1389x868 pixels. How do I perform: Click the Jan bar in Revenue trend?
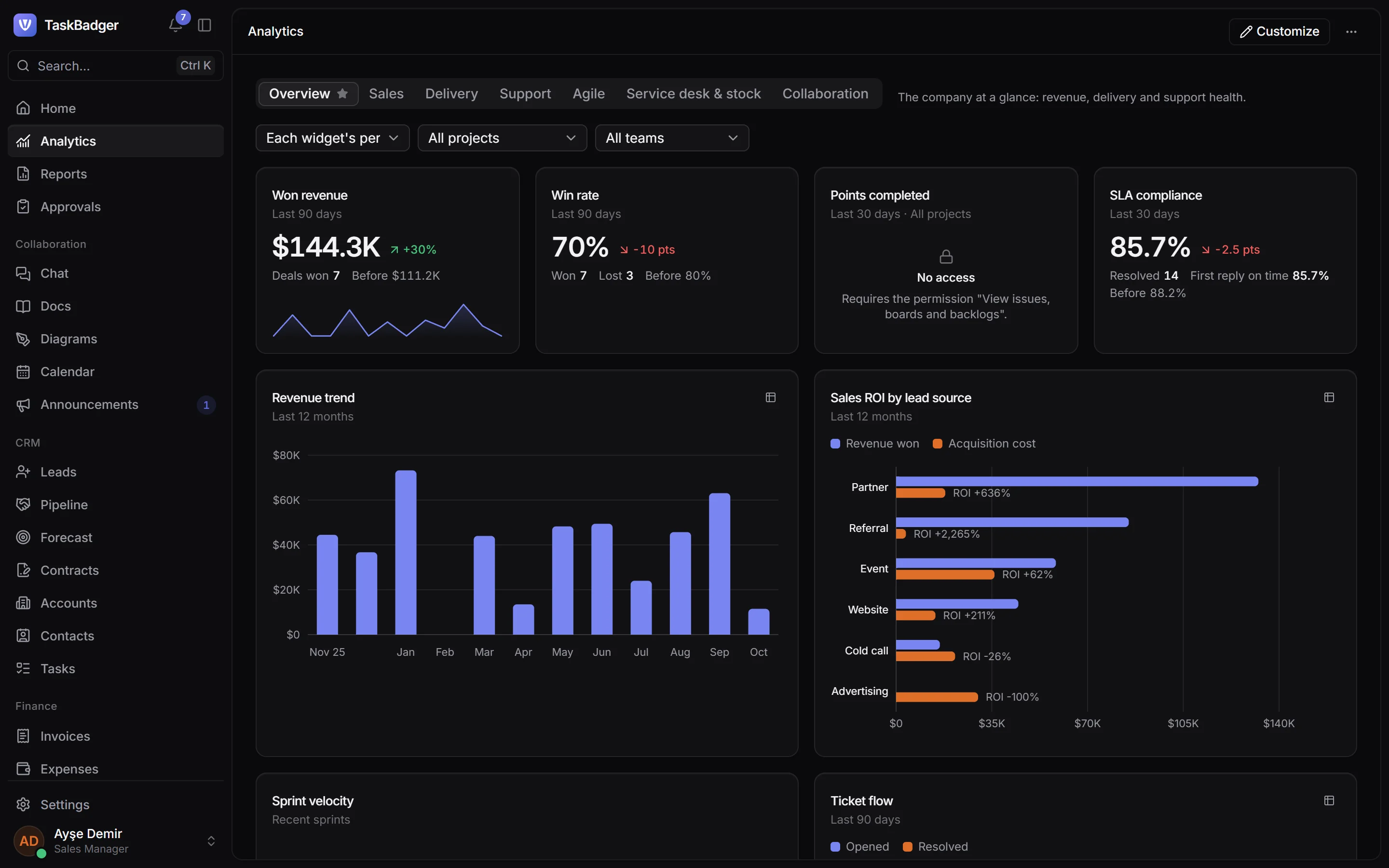tap(406, 552)
